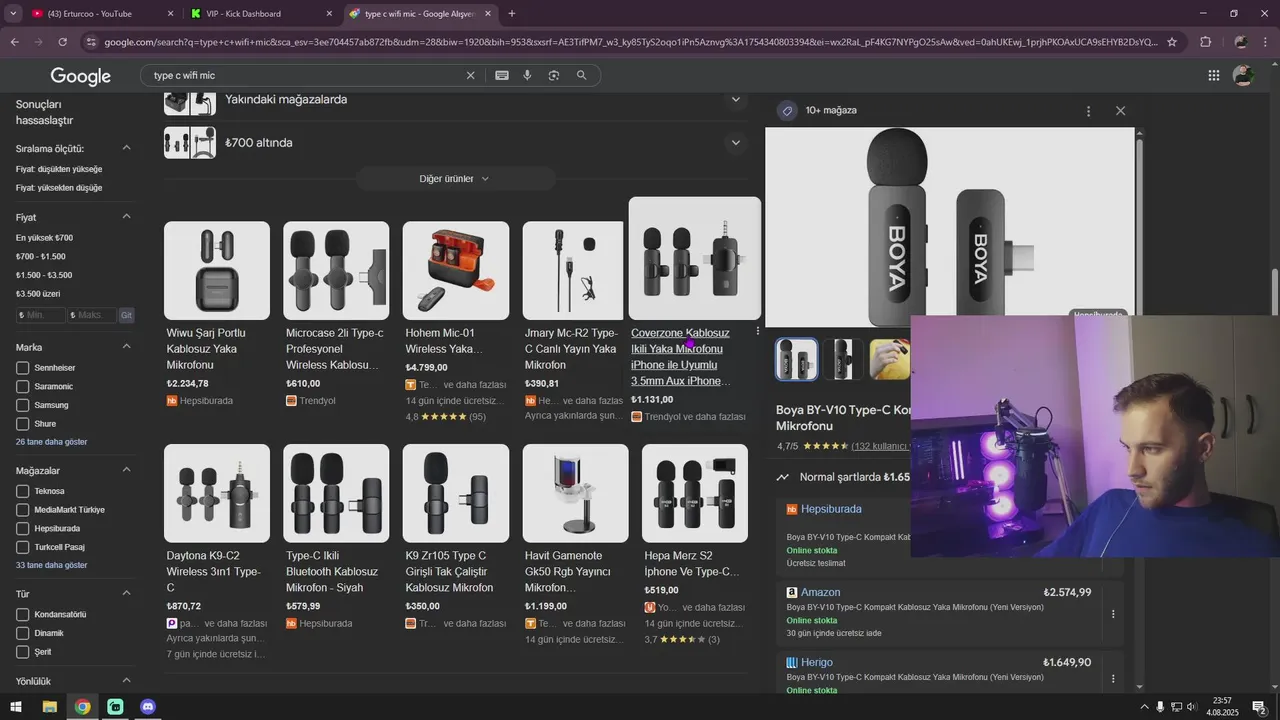Collapse the Mağazalar filter section
Viewport: 1280px width, 720px height.
pyautogui.click(x=127, y=470)
